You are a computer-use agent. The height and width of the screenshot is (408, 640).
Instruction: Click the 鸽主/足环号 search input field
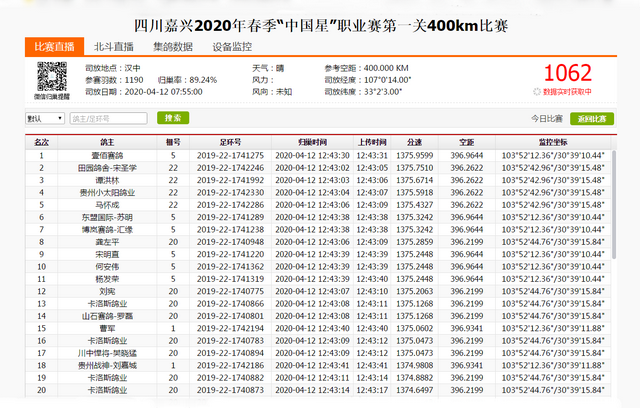[x=109, y=118]
